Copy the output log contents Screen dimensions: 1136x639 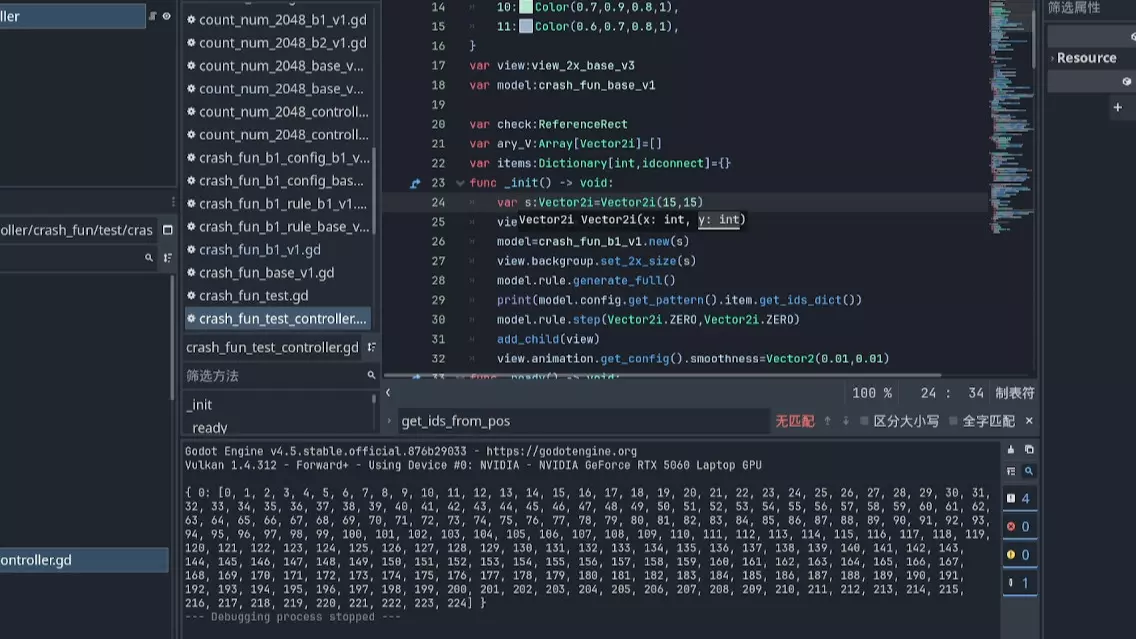1028,450
